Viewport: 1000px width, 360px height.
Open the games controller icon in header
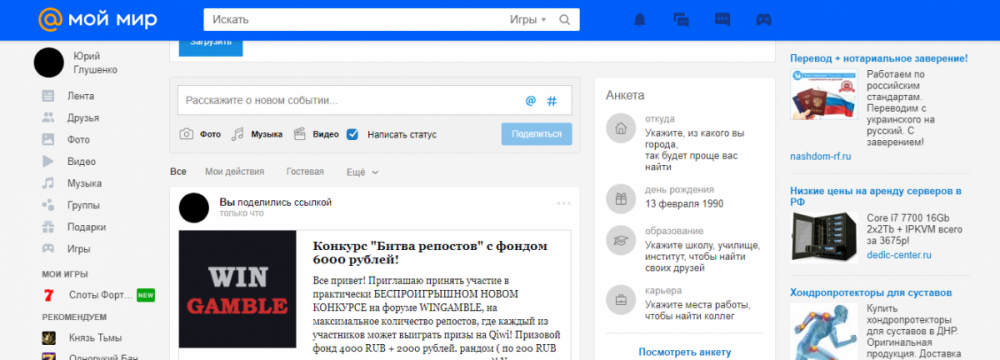click(763, 20)
